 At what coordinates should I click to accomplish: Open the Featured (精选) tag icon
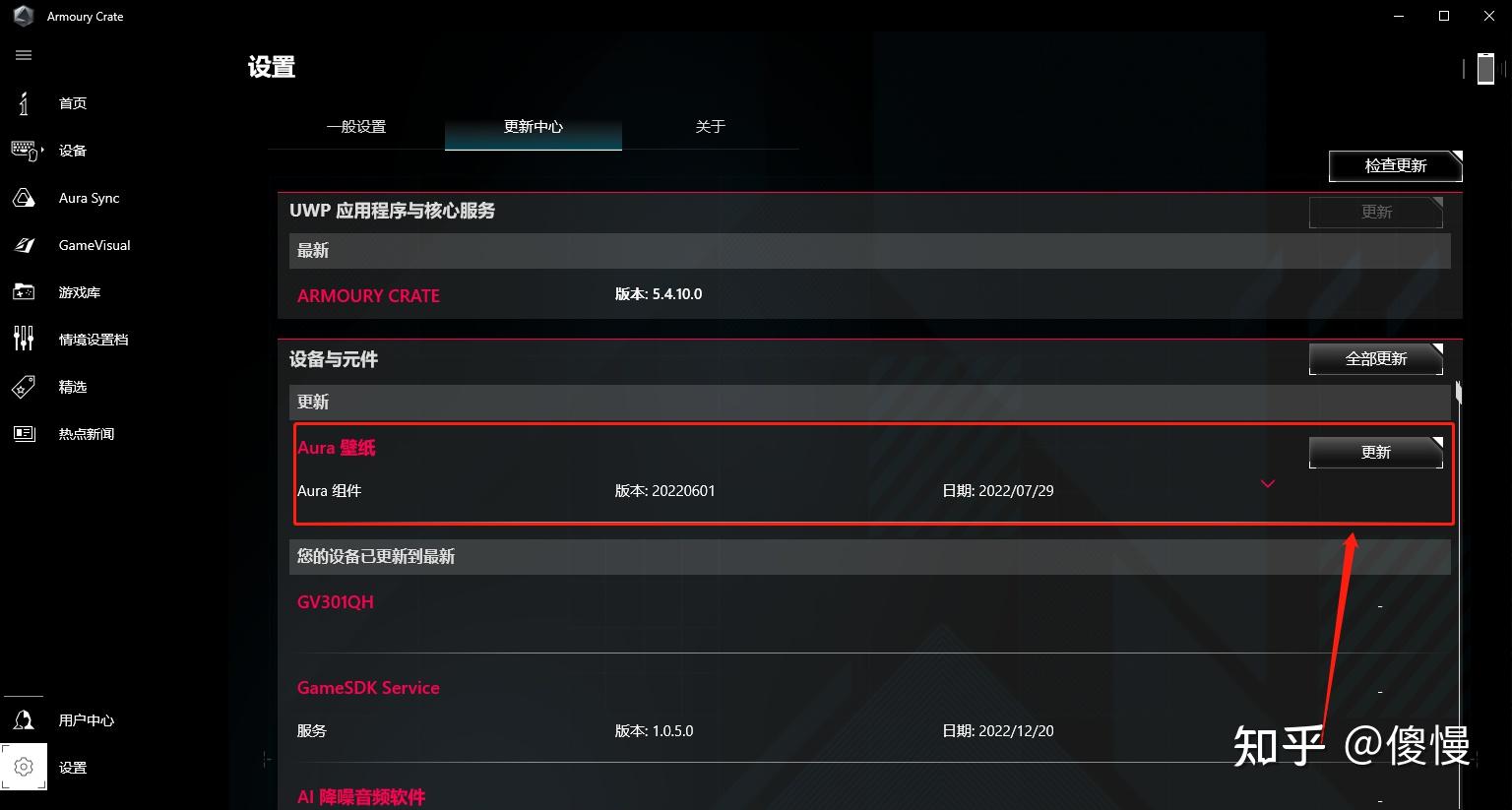tap(24, 387)
